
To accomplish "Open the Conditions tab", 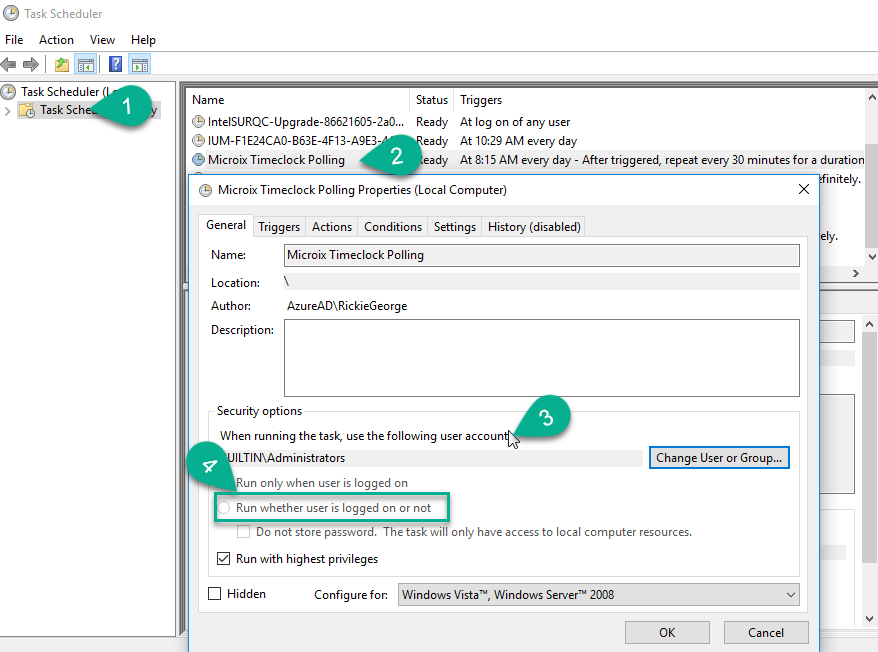I will [393, 227].
